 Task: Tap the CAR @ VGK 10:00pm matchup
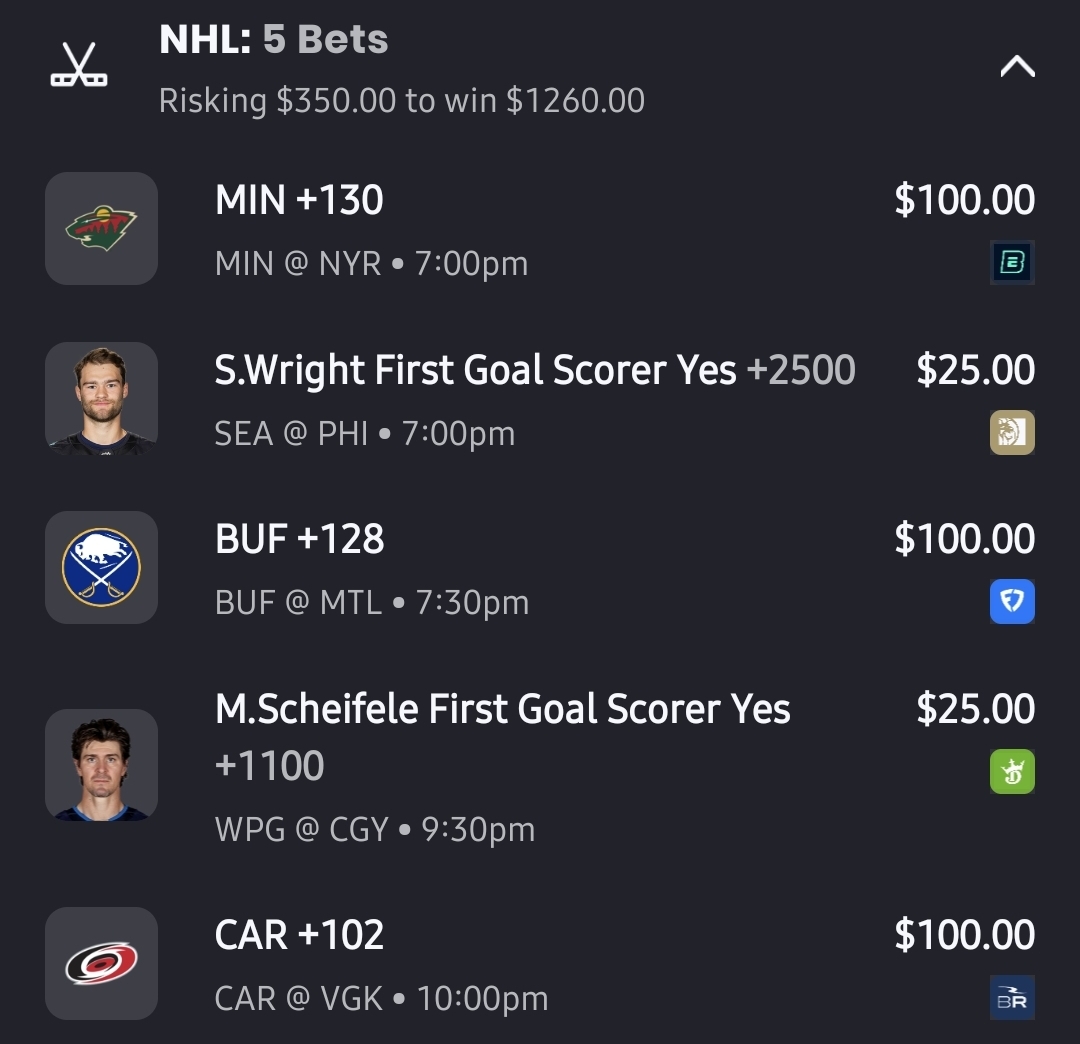coord(381,999)
